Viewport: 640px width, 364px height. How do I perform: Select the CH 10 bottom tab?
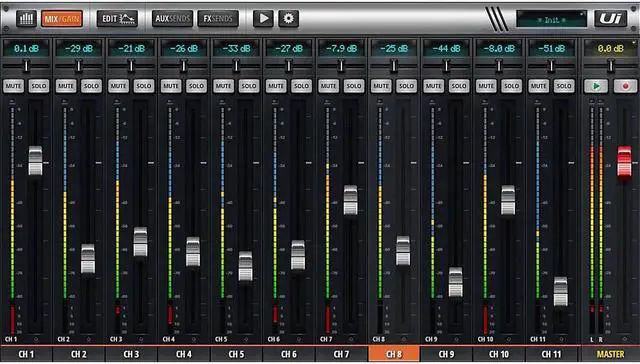coord(499,354)
